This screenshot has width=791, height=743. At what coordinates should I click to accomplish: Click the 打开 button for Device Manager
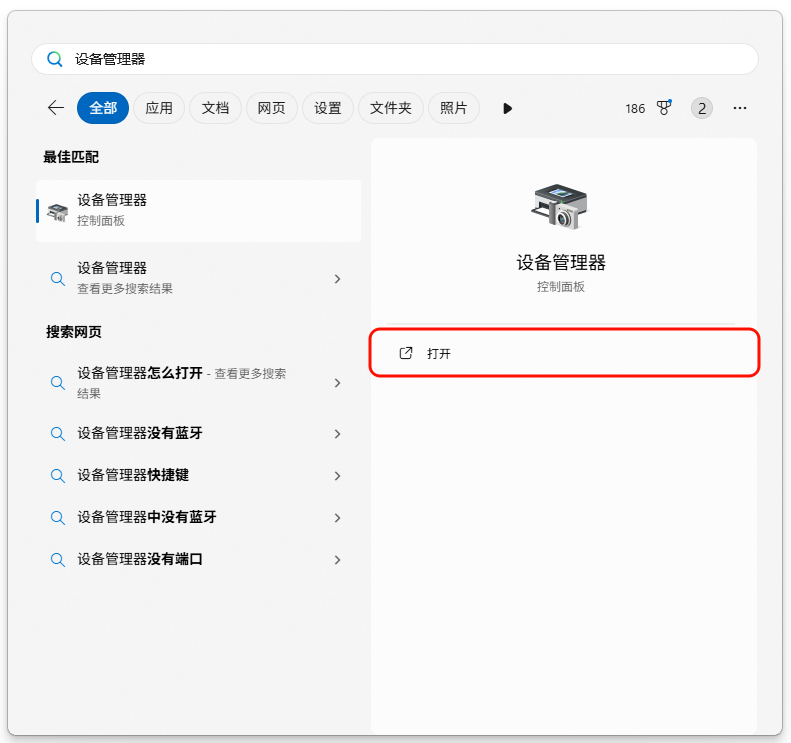pyautogui.click(x=564, y=353)
